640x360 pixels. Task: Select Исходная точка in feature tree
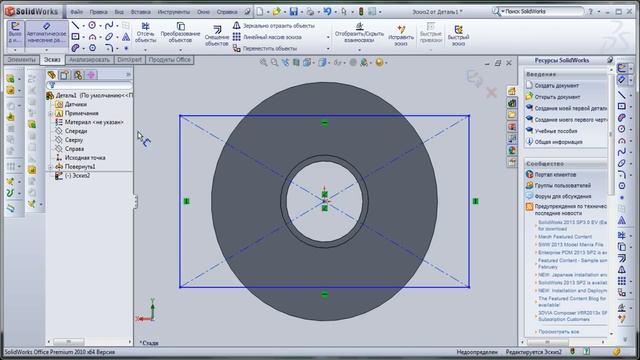pyautogui.click(x=85, y=158)
